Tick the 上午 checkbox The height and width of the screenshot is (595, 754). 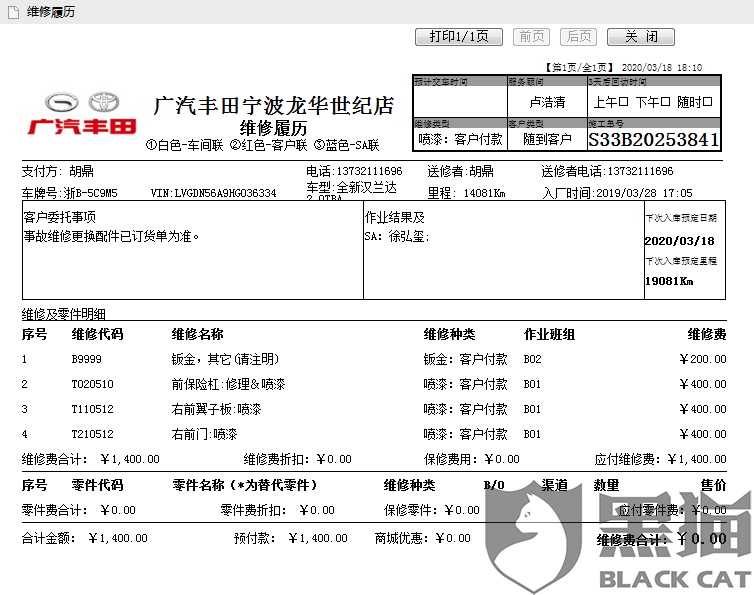[x=623, y=102]
